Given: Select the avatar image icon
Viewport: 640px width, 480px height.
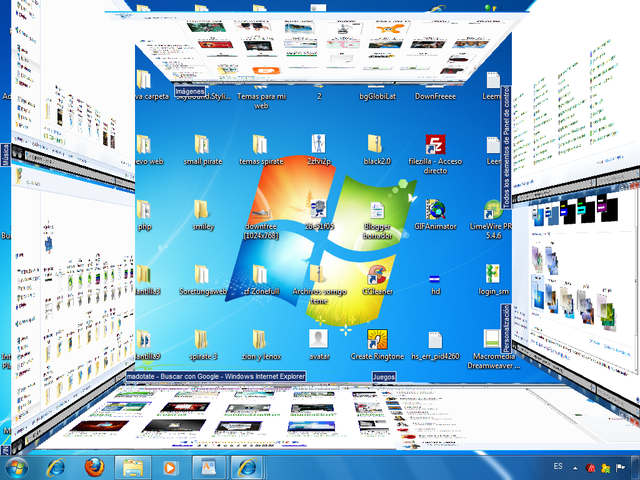Looking at the screenshot, I should 319,345.
